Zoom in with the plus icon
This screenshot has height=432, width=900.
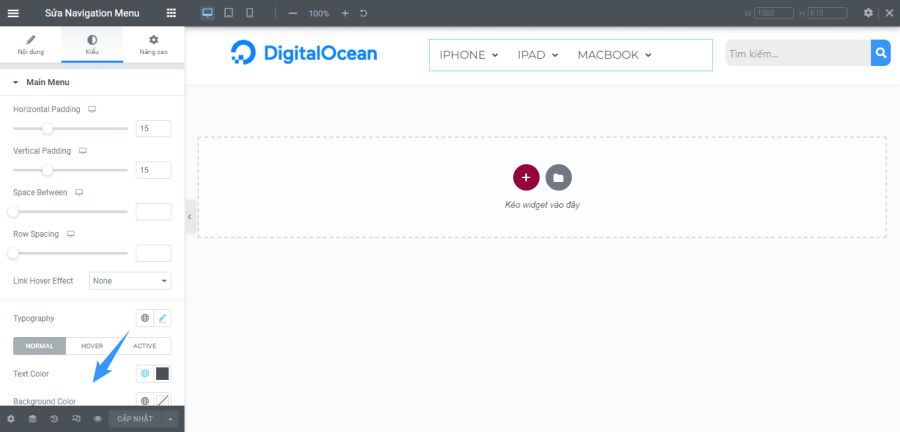click(x=345, y=13)
